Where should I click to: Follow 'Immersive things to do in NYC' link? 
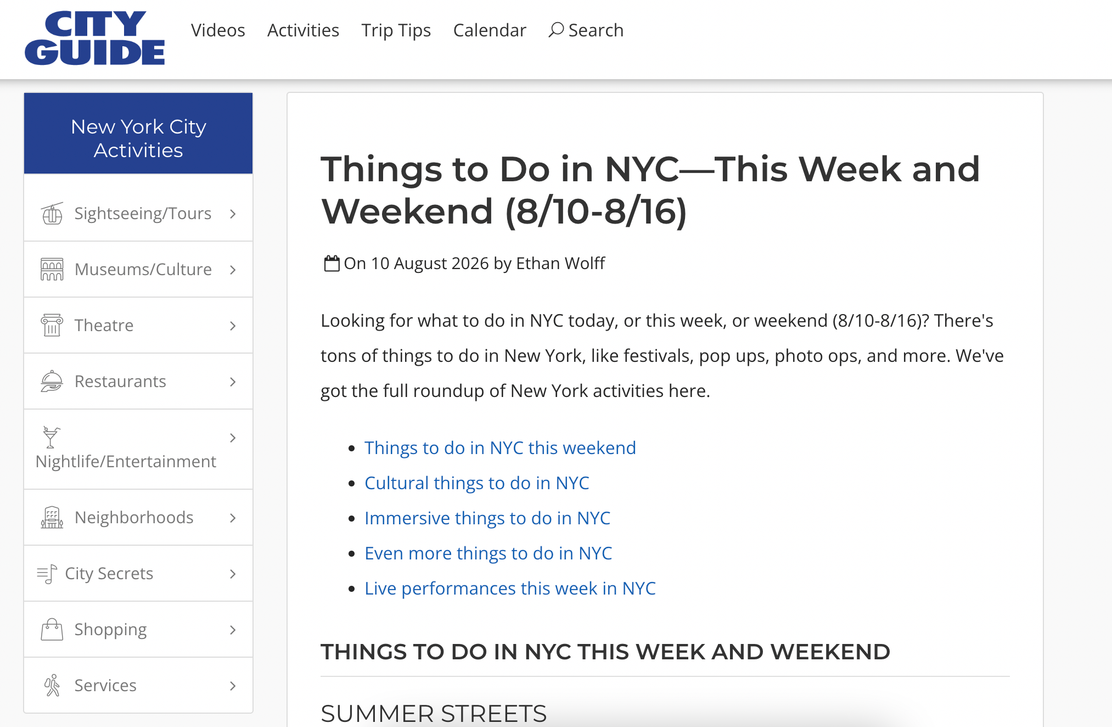(x=487, y=518)
